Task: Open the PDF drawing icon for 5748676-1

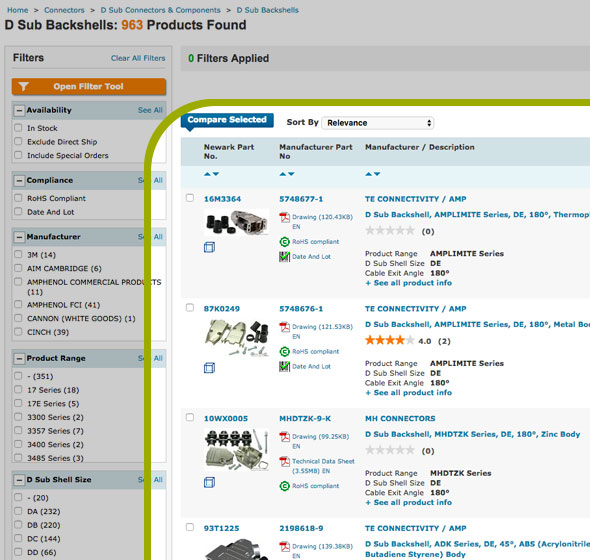Action: [284, 327]
